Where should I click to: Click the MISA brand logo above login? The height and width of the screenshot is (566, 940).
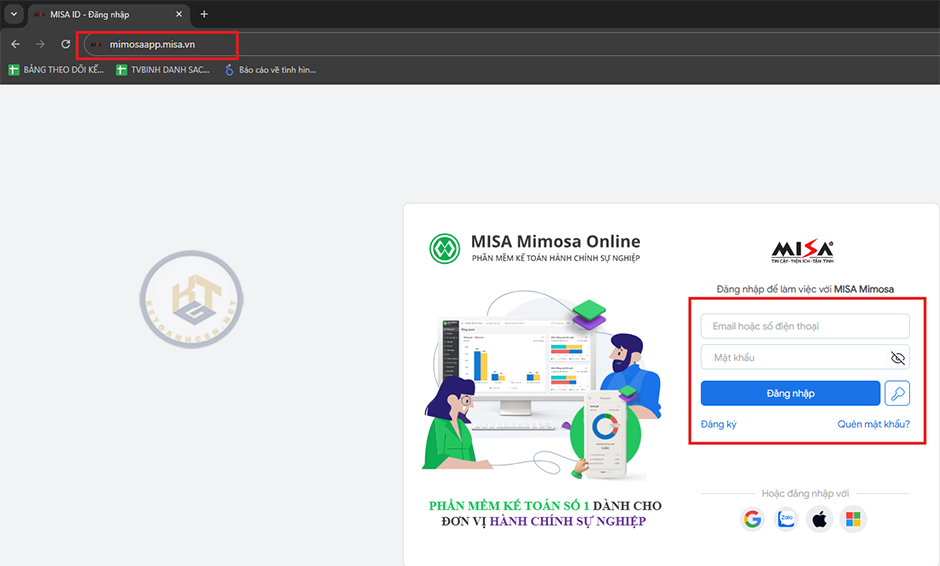tap(802, 251)
